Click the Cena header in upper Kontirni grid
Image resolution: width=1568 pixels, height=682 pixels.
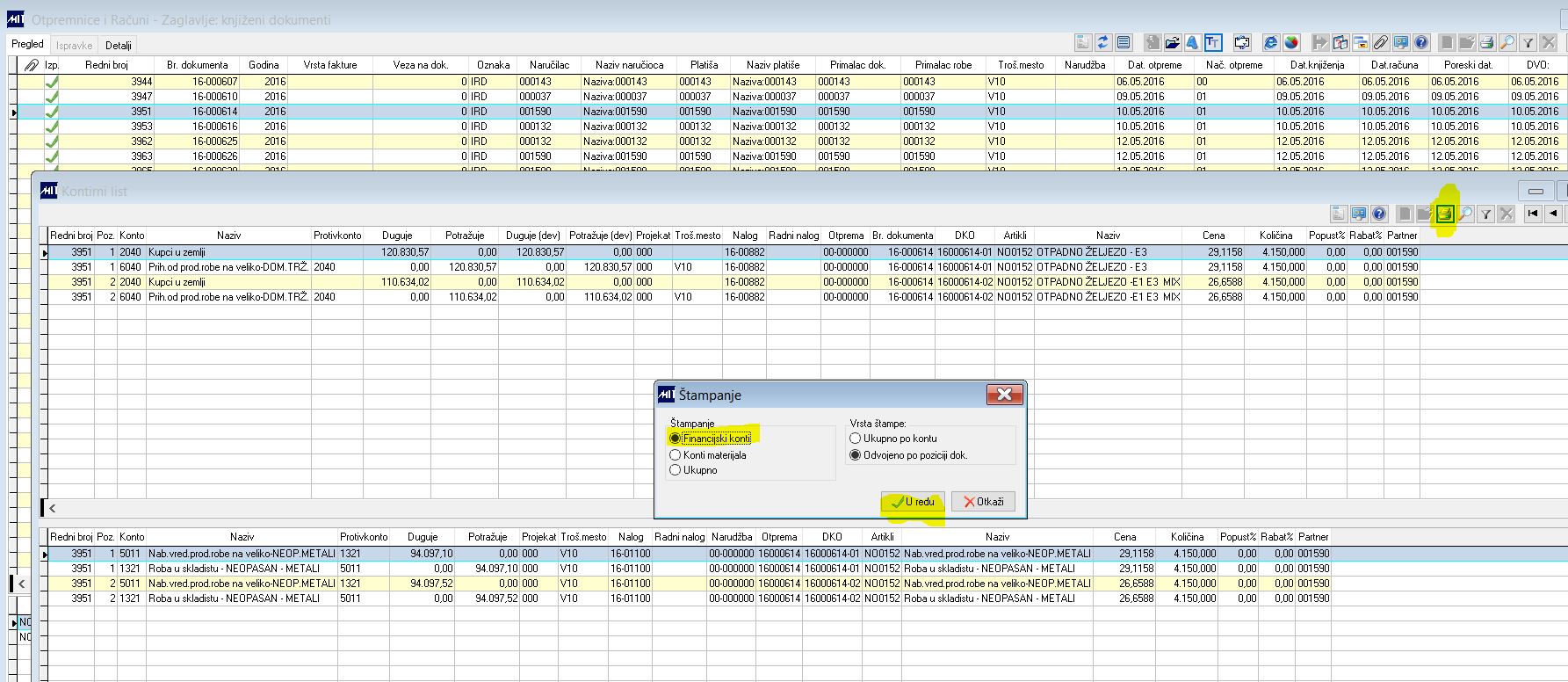coord(1213,236)
